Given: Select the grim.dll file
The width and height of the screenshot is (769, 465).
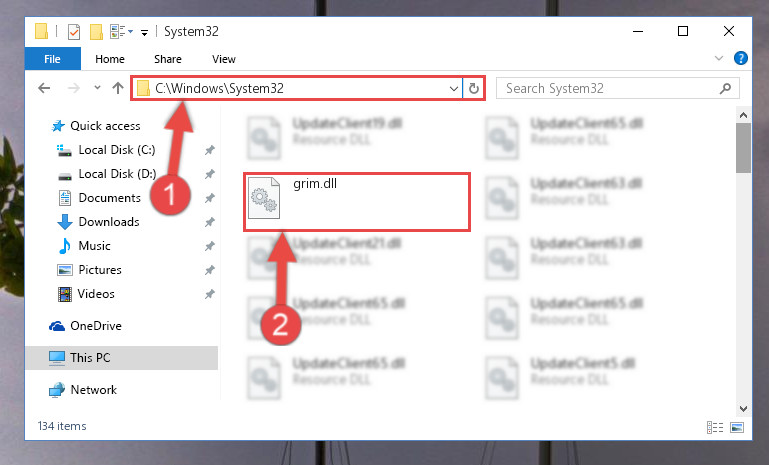Looking at the screenshot, I should (357, 202).
